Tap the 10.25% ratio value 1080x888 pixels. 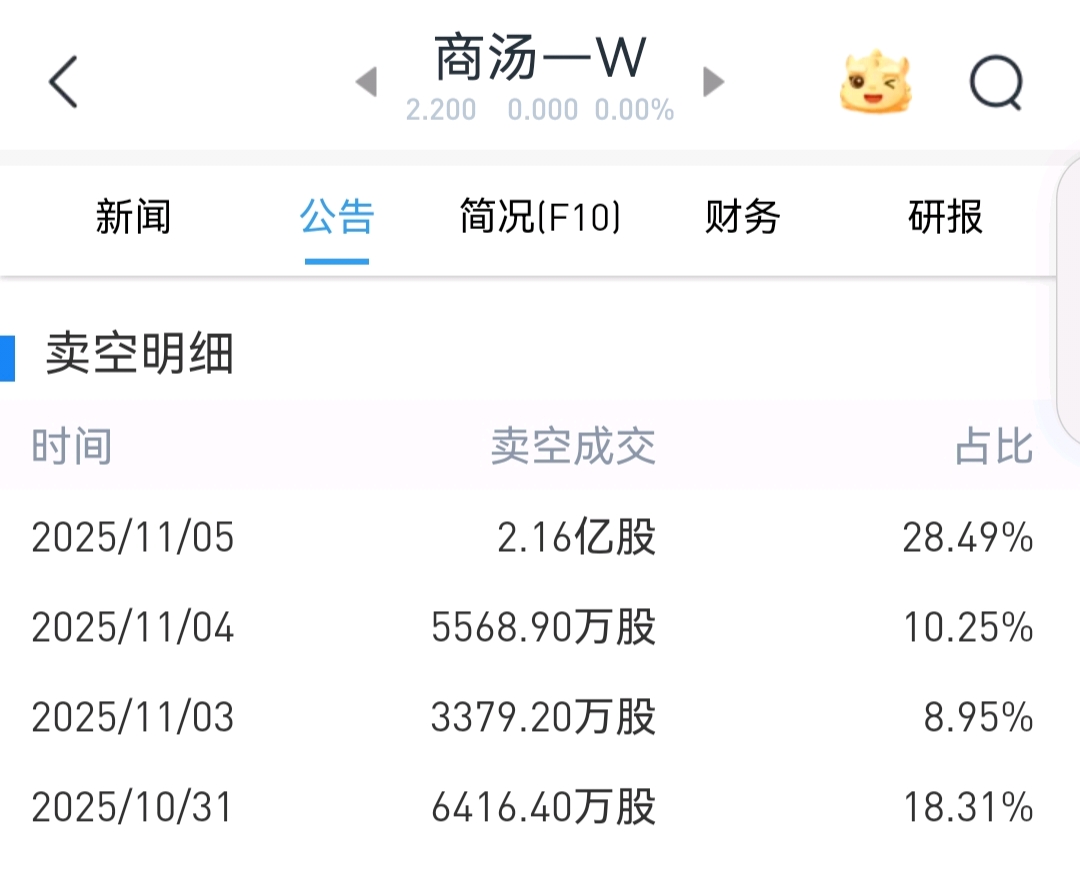pyautogui.click(x=968, y=628)
